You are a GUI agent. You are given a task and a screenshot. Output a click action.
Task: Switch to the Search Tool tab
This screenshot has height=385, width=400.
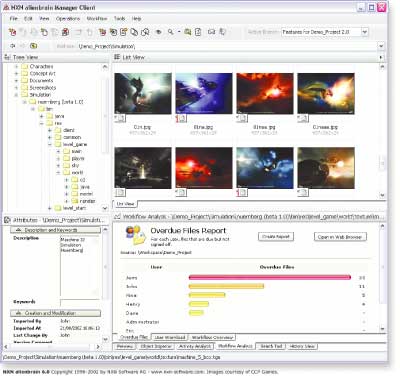pos(271,346)
